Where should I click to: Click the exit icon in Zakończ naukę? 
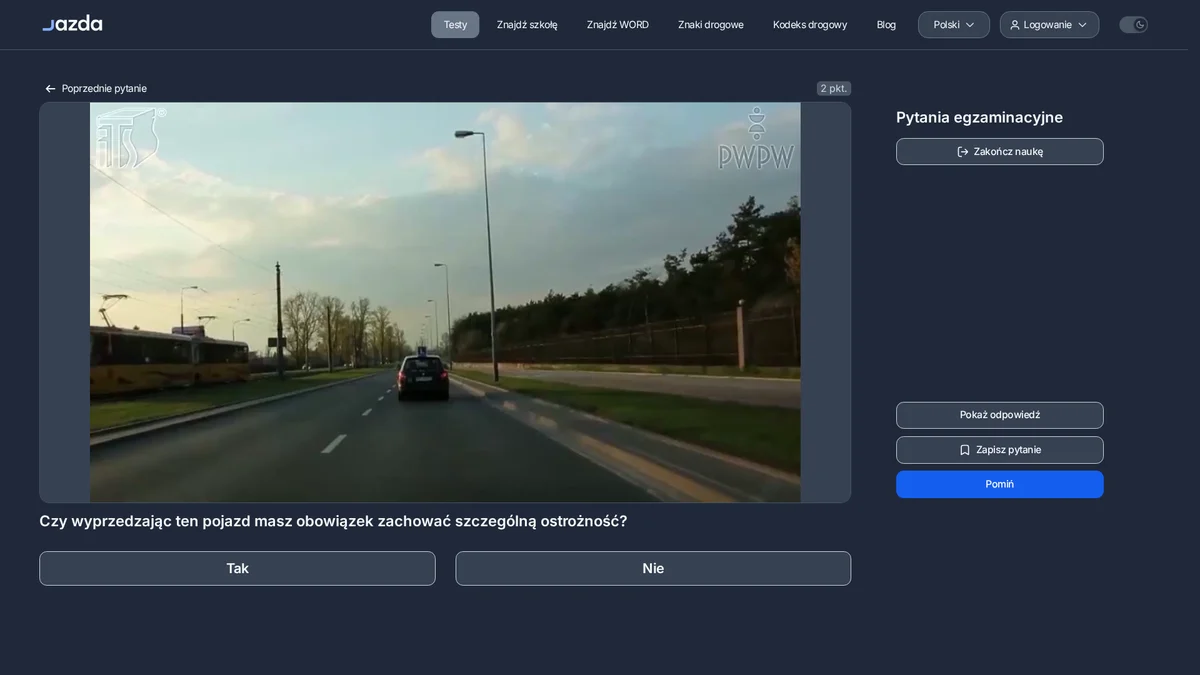point(963,152)
